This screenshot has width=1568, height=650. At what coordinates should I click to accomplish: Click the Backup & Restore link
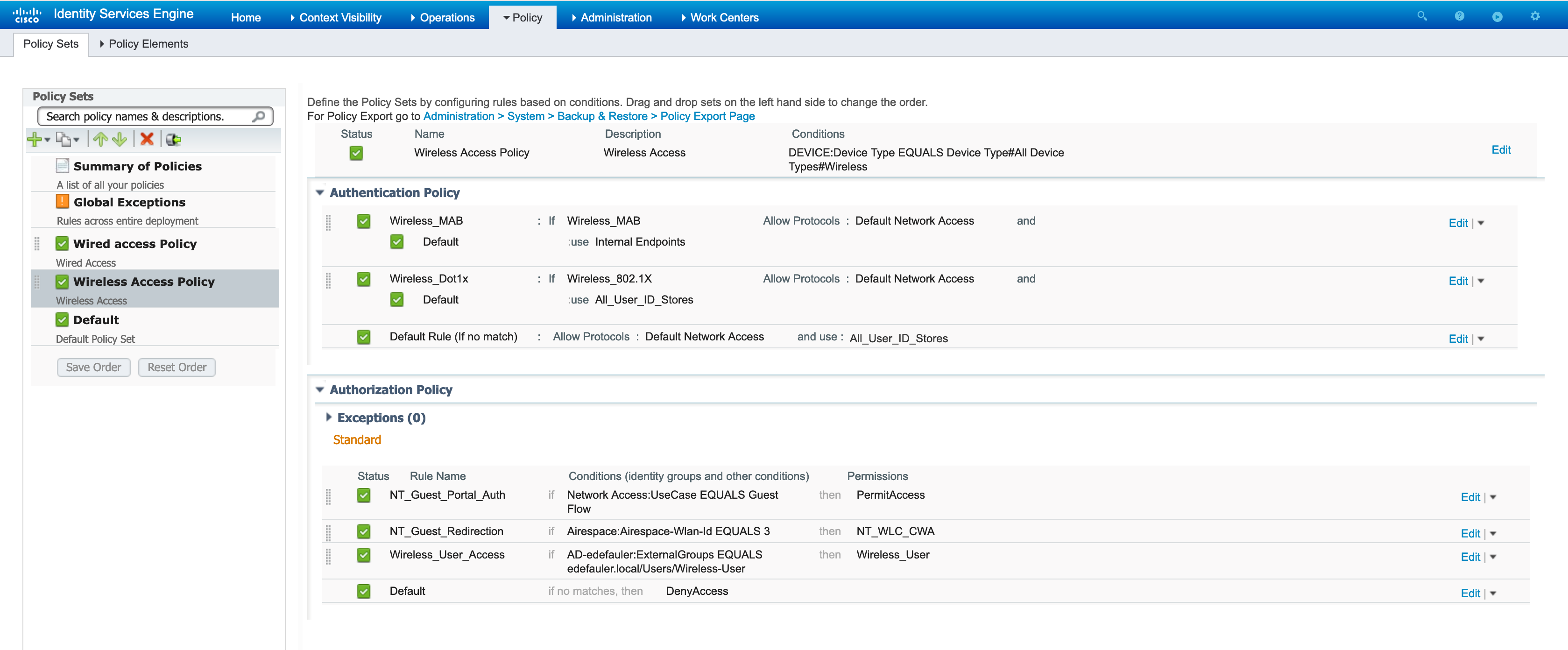coord(602,116)
